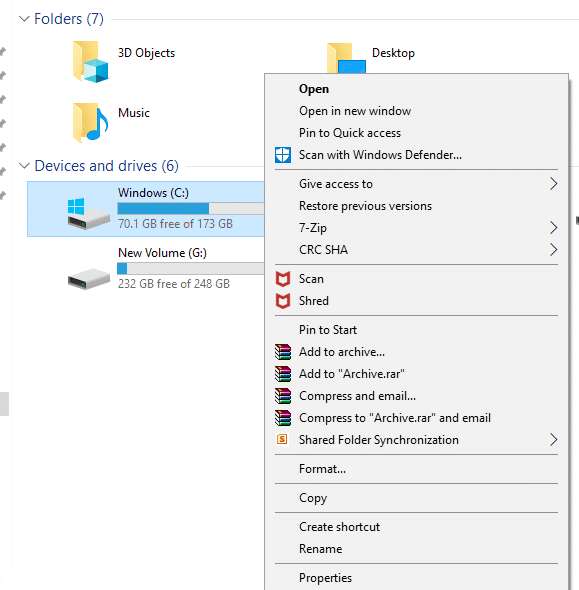
Task: Click the 3D Objects folder icon
Action: point(91,62)
